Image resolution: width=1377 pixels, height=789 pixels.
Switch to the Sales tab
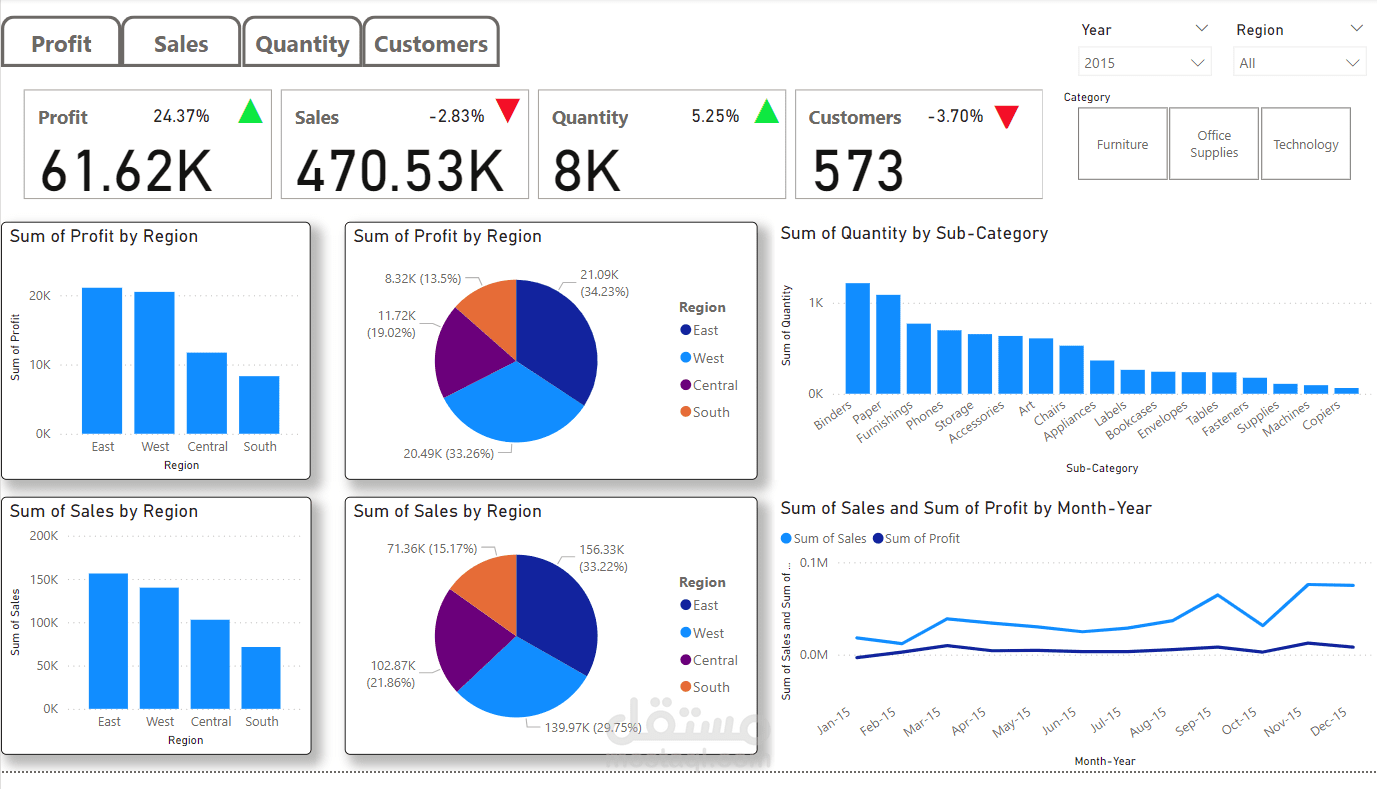coord(180,42)
